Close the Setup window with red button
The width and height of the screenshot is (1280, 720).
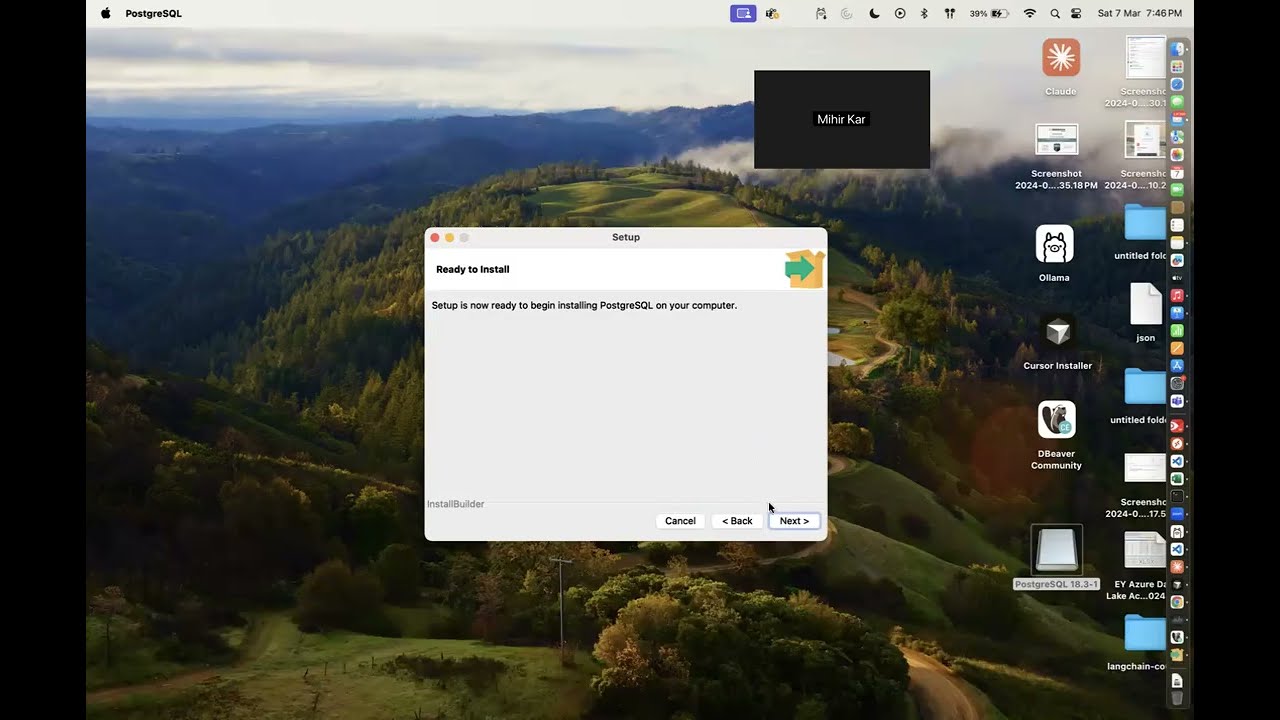click(x=435, y=237)
